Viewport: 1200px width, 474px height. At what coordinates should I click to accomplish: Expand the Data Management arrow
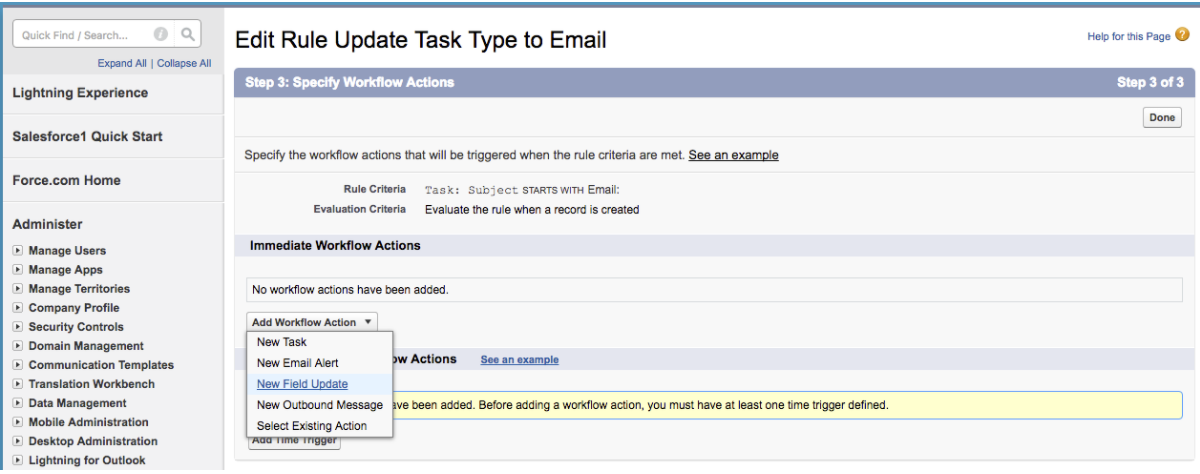click(x=18, y=403)
